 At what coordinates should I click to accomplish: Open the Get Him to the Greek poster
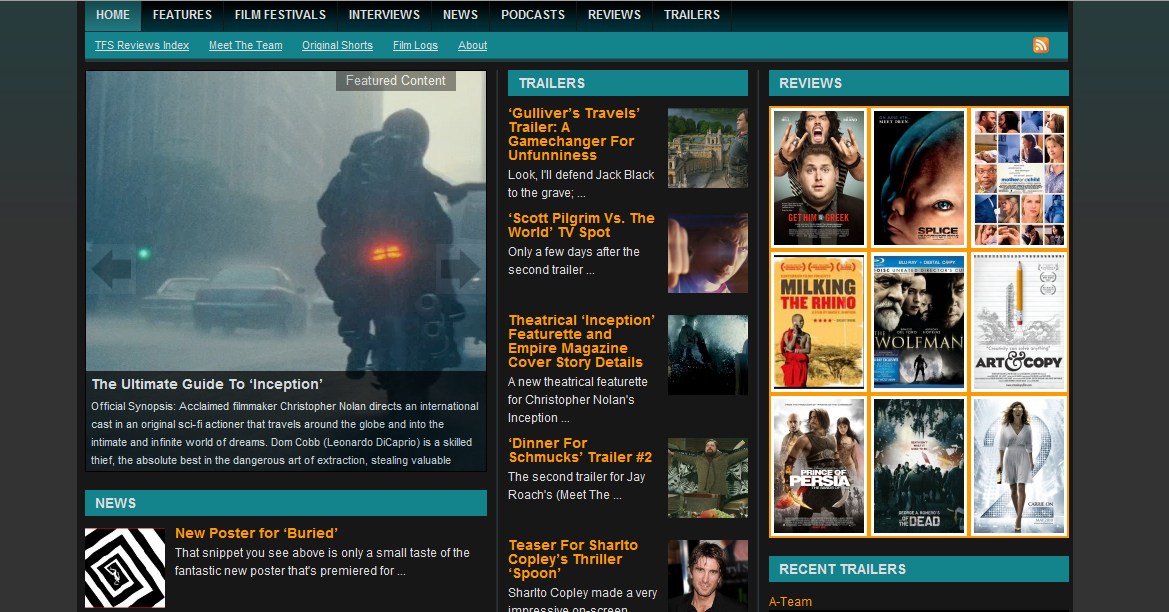819,177
